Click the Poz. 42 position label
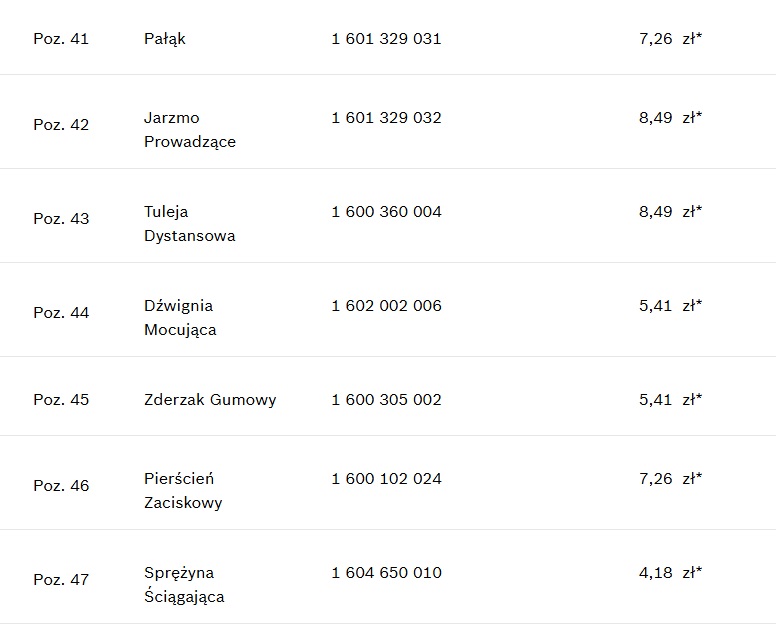Viewport: 776px width, 626px height. (61, 125)
